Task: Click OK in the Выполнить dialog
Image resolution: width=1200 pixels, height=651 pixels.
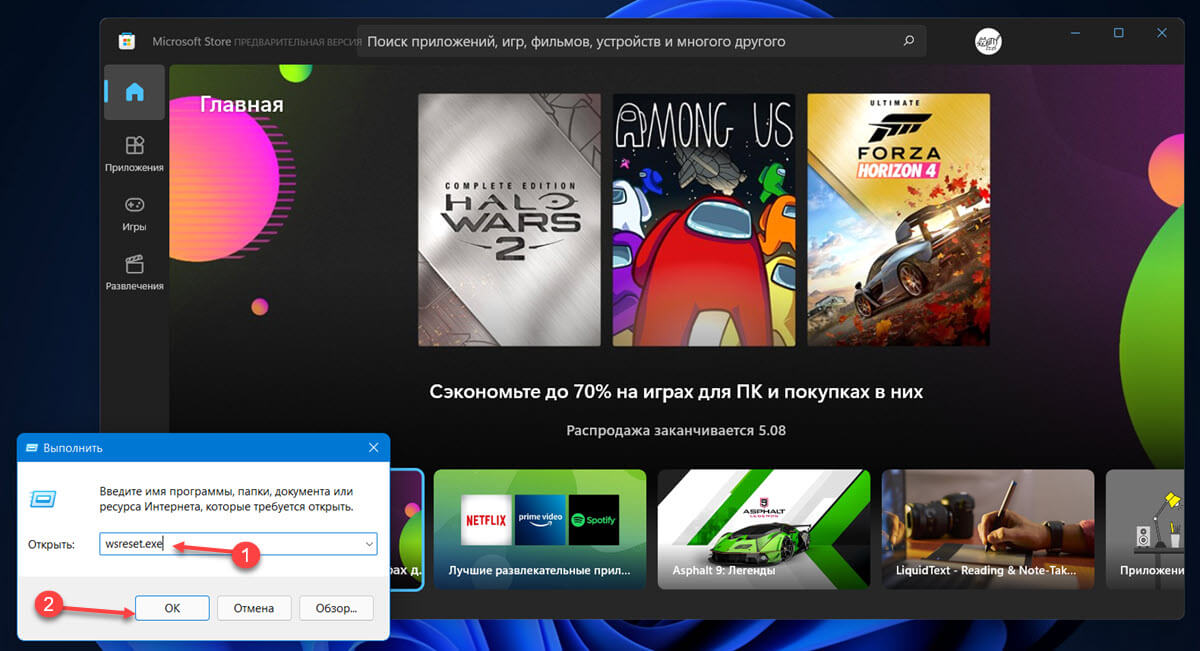Action: pyautogui.click(x=172, y=607)
